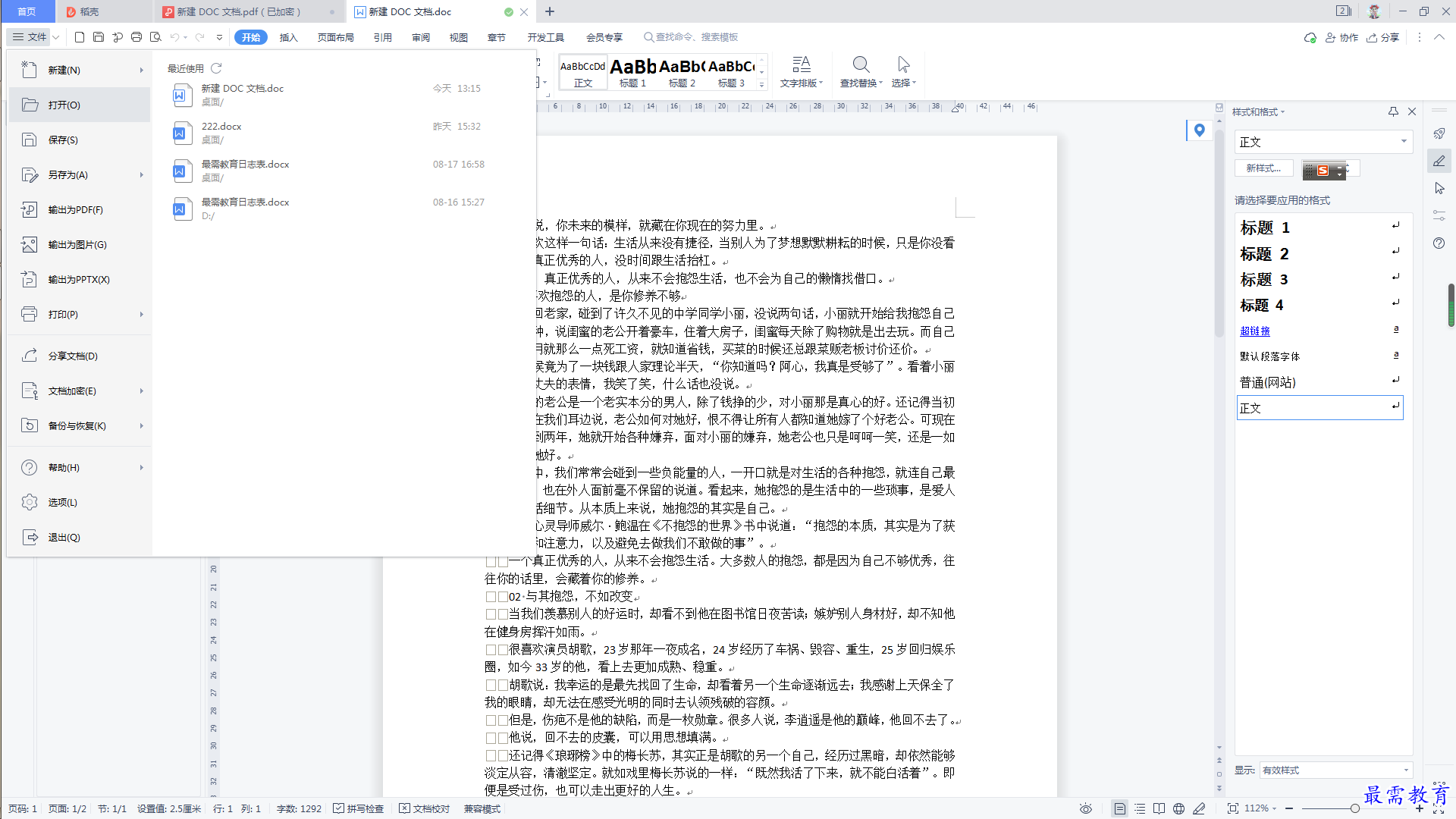Expand the Print (打印) submenu
Screen dimensions: 1456x819
click(x=142, y=314)
